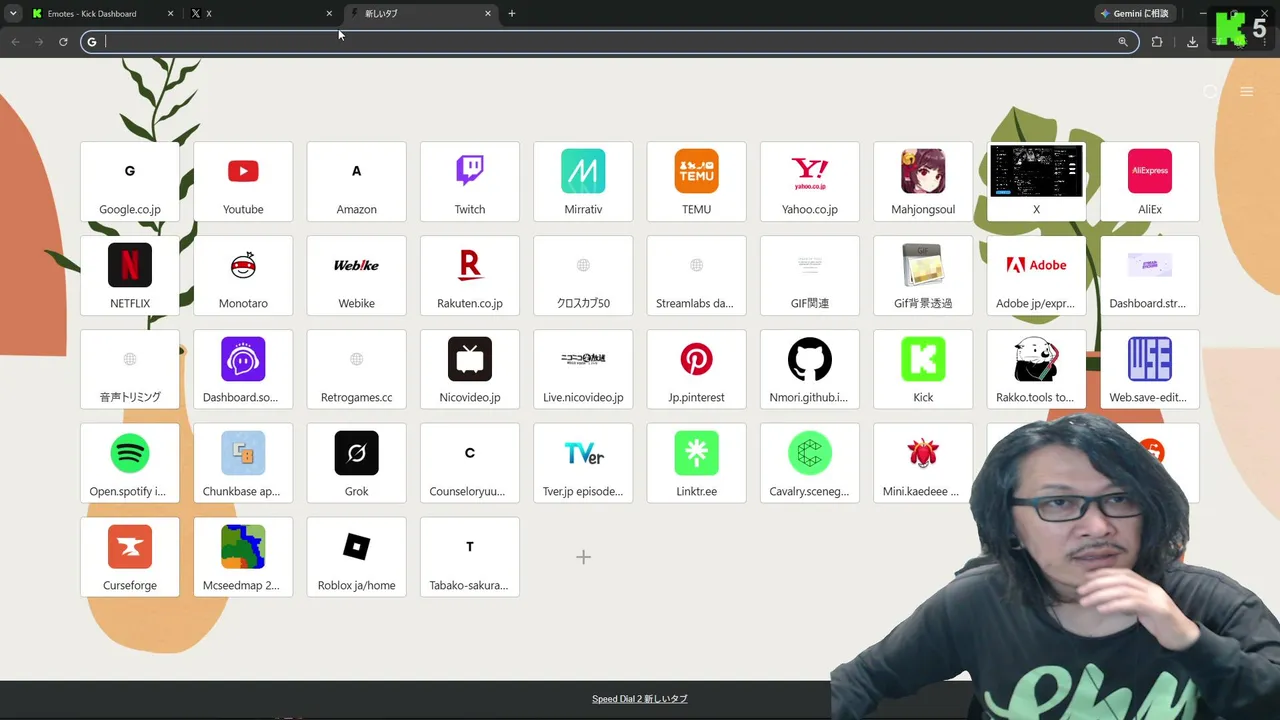
Task: Click the zoom magnifier icon in address bar
Action: point(1123,42)
